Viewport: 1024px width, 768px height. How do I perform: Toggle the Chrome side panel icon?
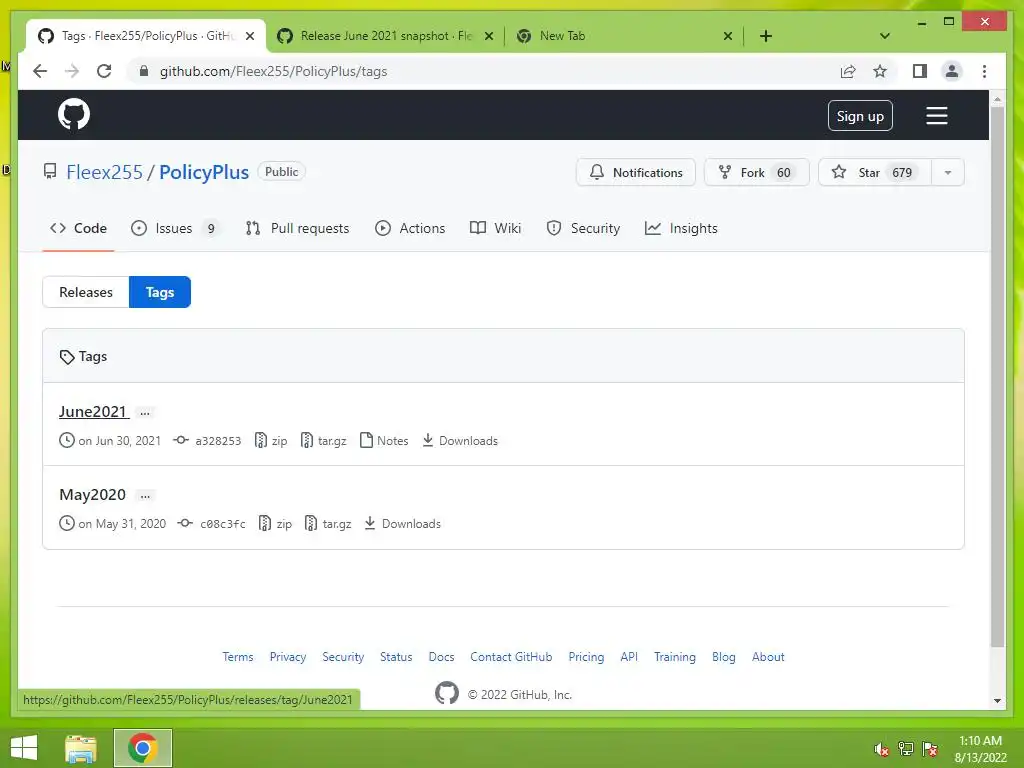[920, 71]
